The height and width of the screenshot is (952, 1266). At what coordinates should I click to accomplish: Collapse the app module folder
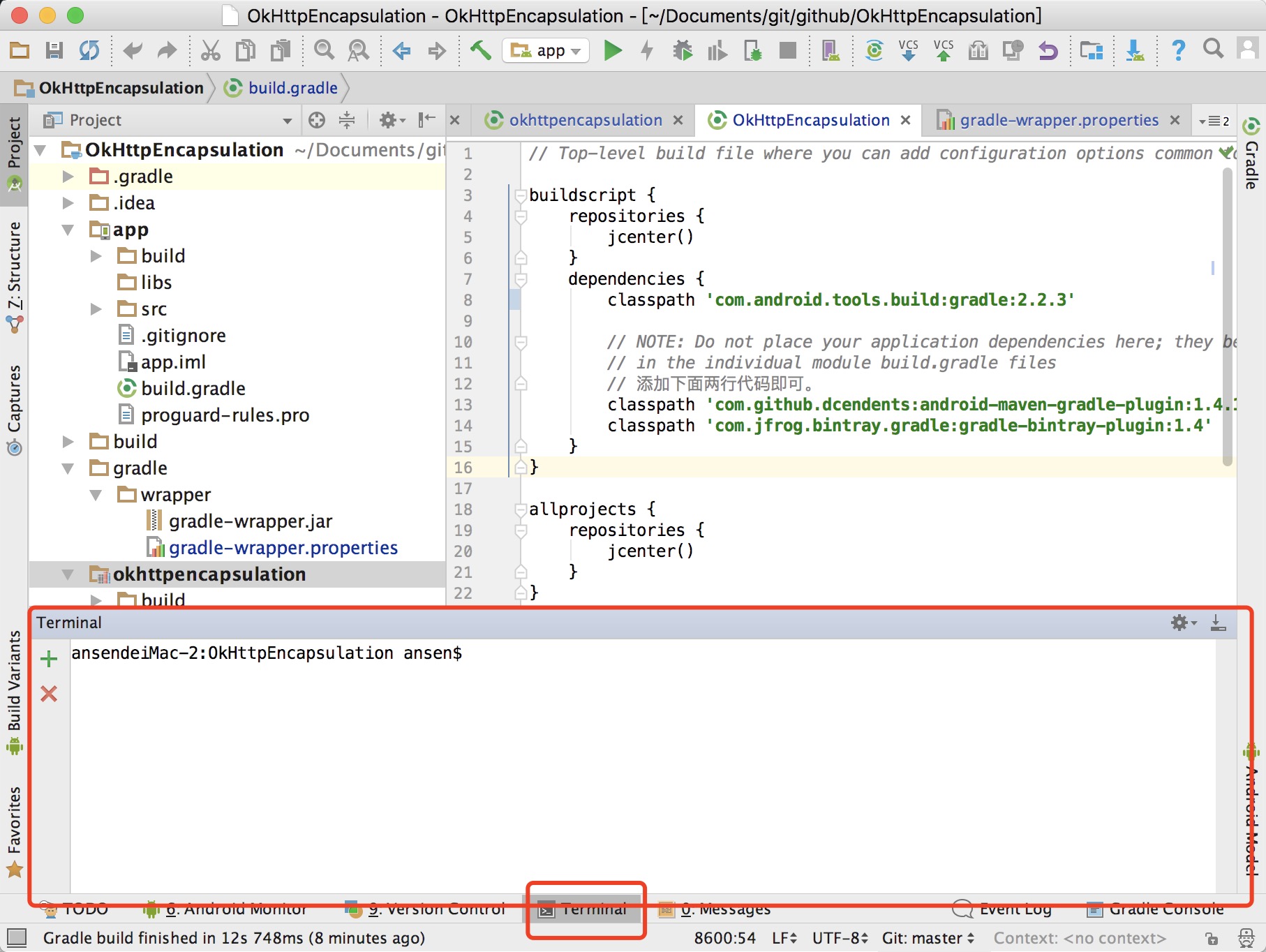pos(68,230)
